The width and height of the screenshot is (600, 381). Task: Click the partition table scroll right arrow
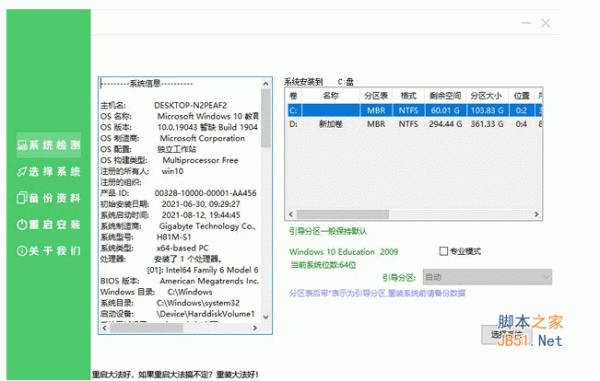536,214
